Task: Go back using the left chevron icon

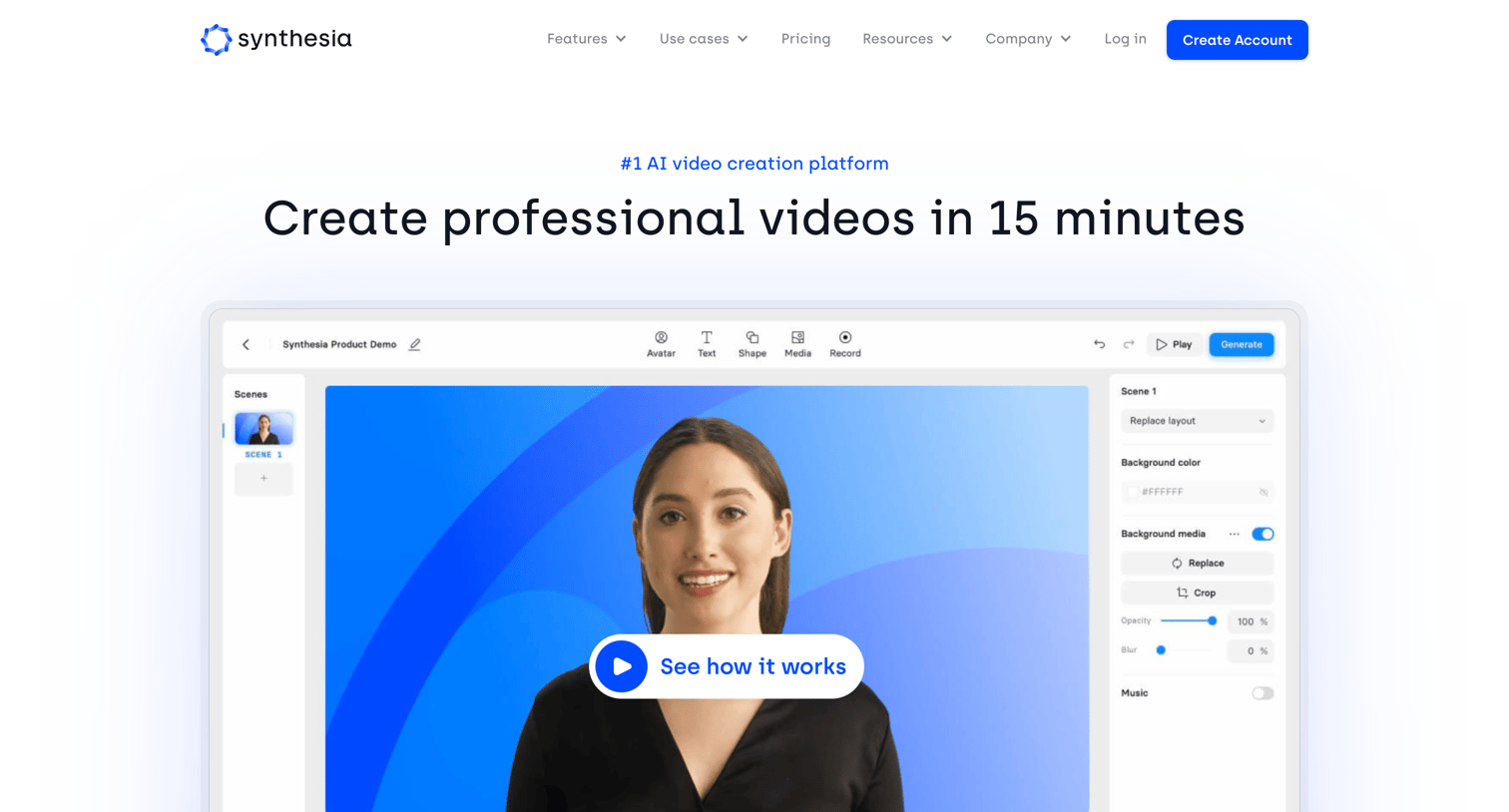Action: click(246, 344)
